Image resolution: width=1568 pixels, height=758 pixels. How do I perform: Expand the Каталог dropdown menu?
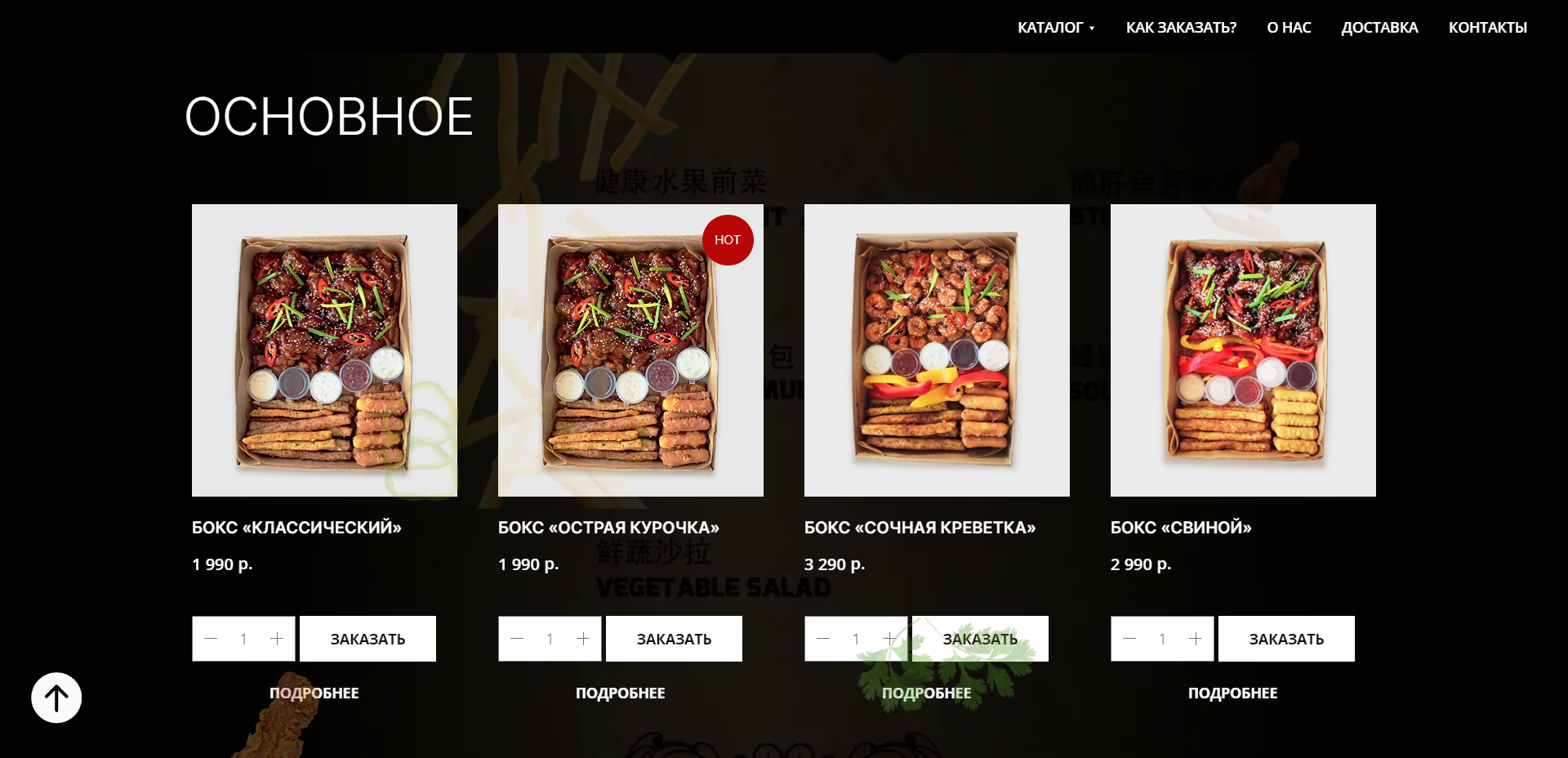click(1055, 28)
